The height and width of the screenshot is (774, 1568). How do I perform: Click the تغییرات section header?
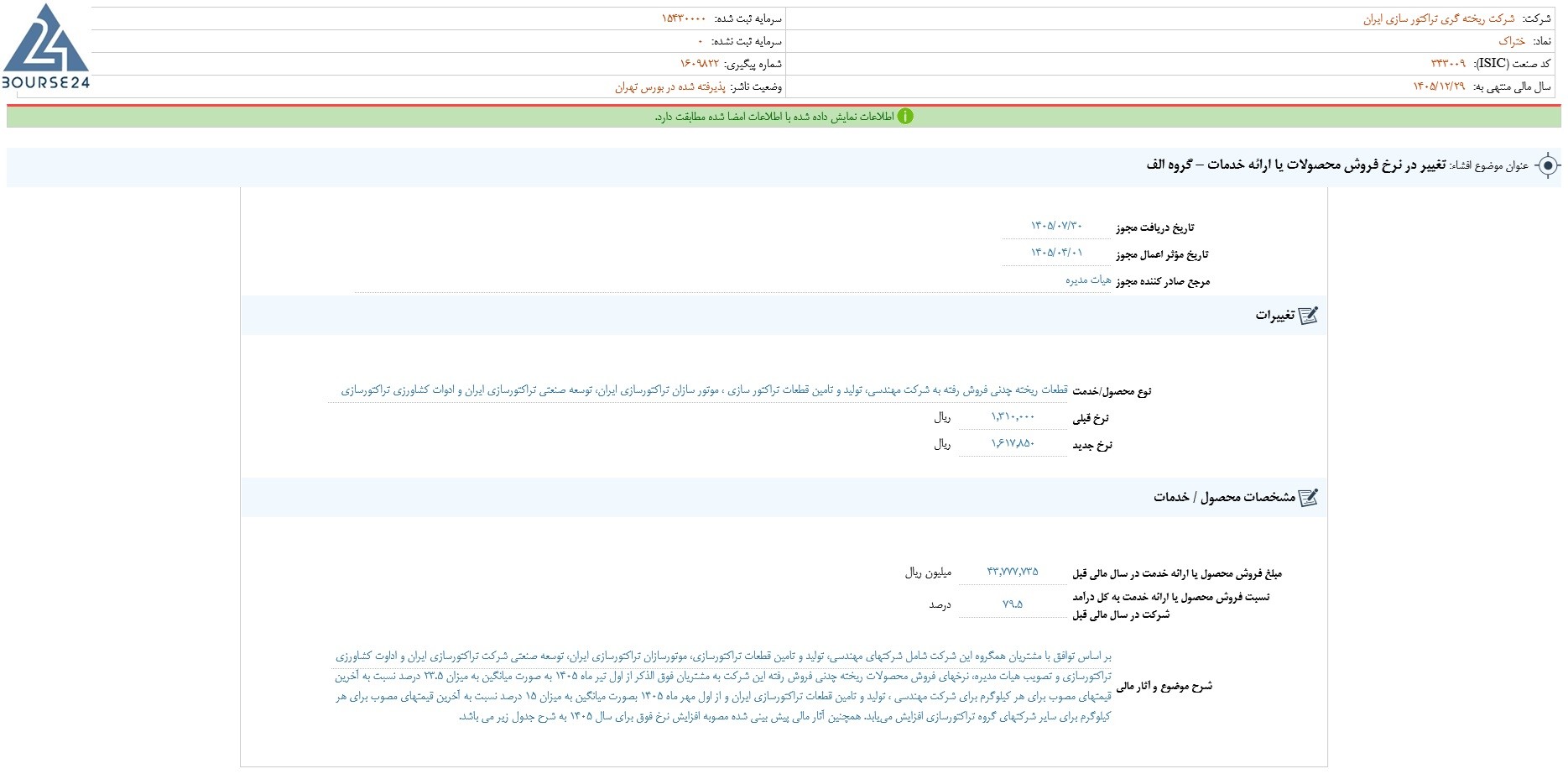(1275, 316)
